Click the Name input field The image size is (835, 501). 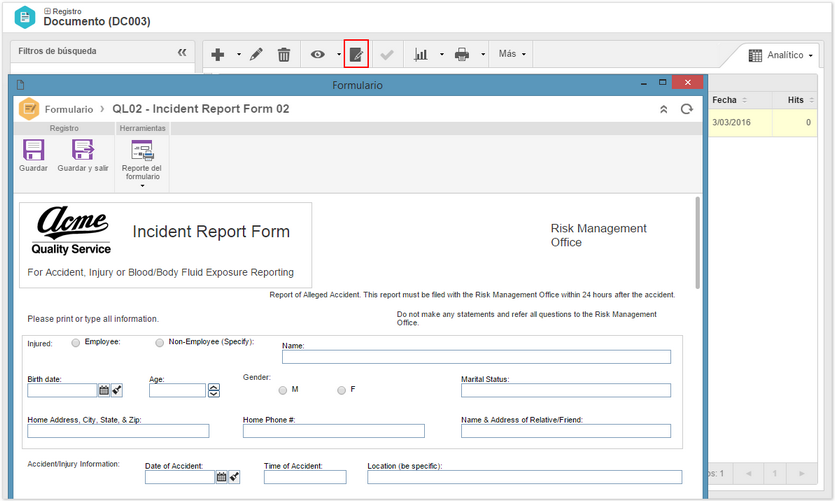tap(476, 357)
